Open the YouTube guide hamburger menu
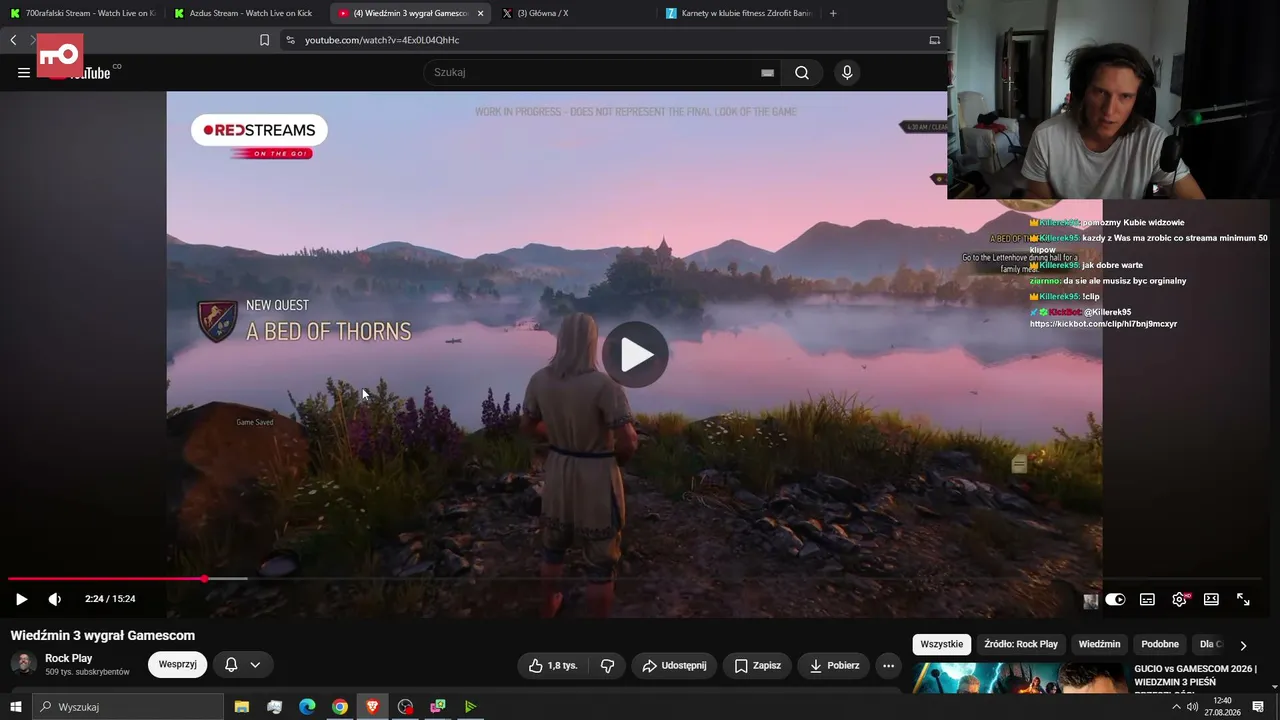This screenshot has height=720, width=1280. pyautogui.click(x=24, y=72)
